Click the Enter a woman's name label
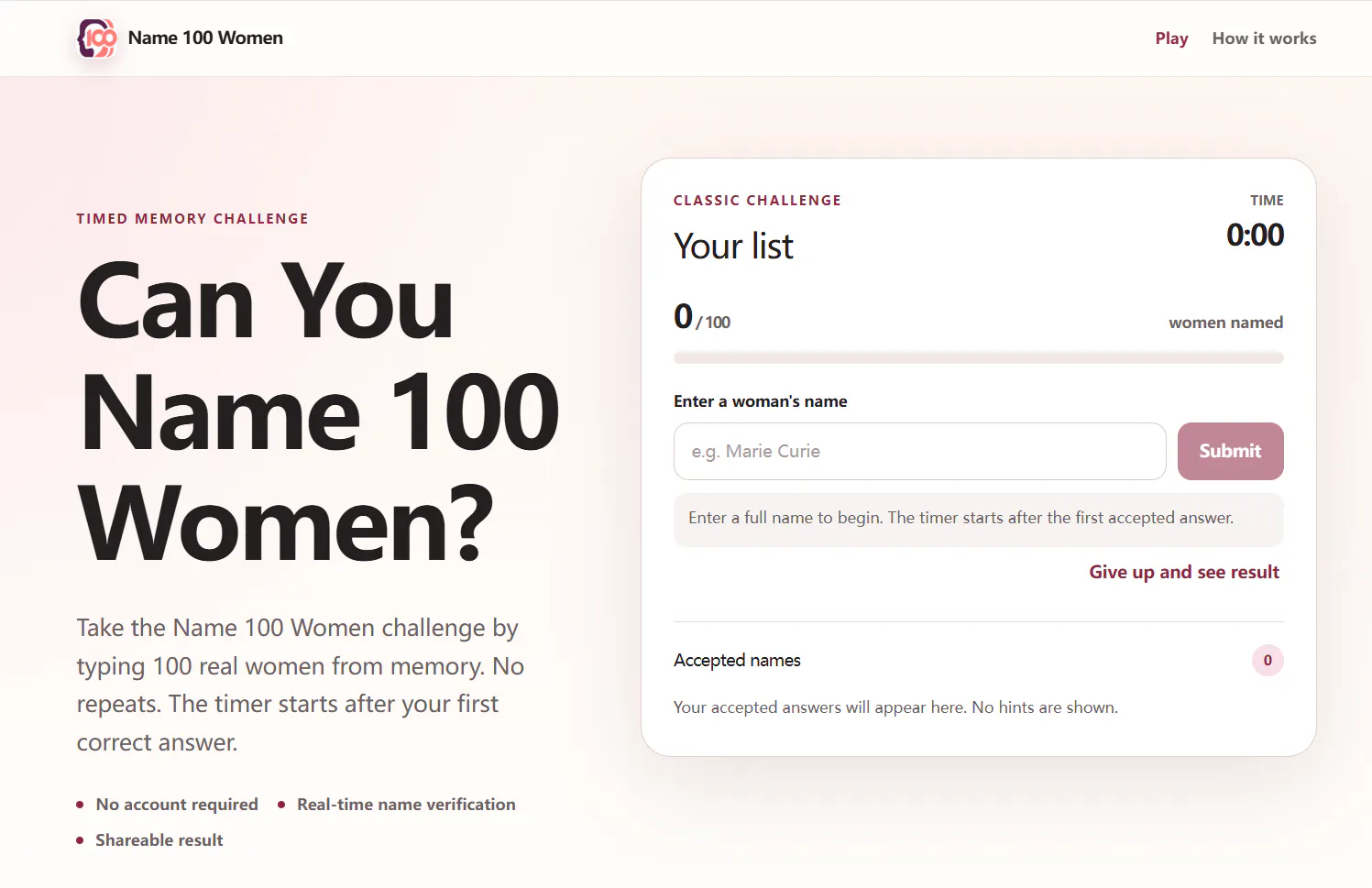The image size is (1372, 888). click(x=760, y=401)
